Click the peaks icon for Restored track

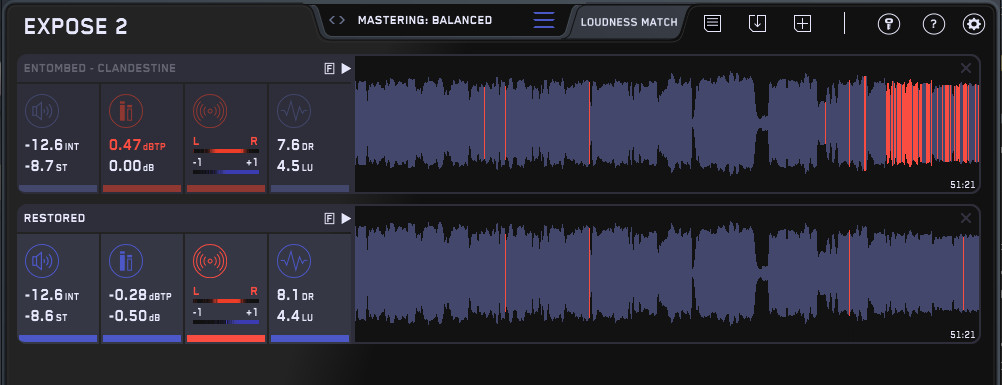tap(126, 261)
